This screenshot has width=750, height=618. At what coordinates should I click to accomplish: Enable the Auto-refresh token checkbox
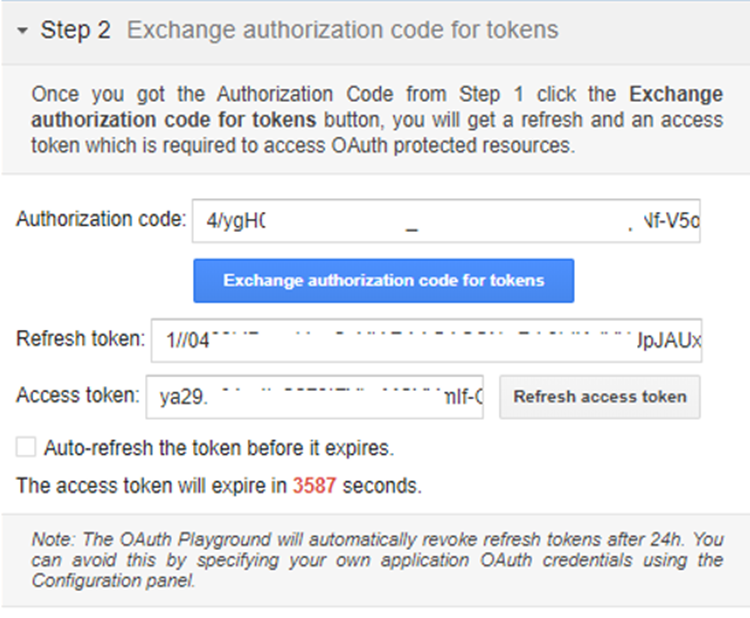[27, 447]
